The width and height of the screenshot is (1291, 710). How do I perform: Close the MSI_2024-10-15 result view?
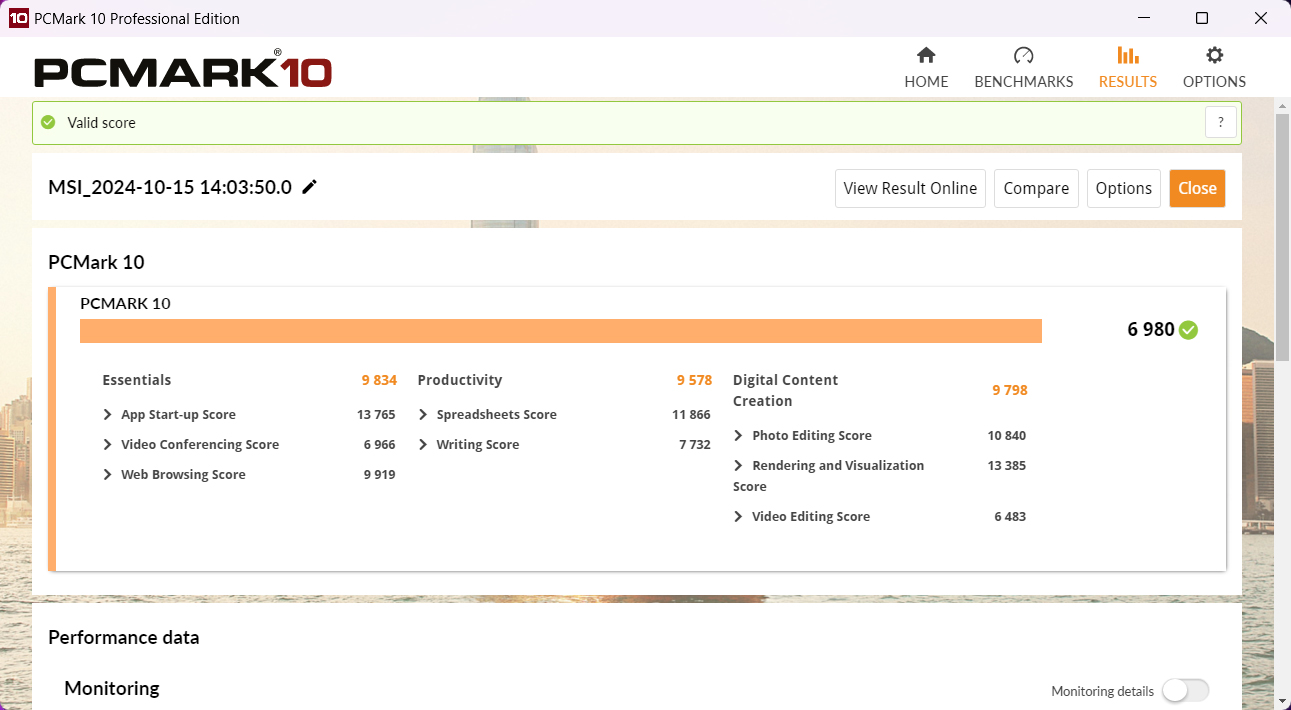coord(1197,188)
